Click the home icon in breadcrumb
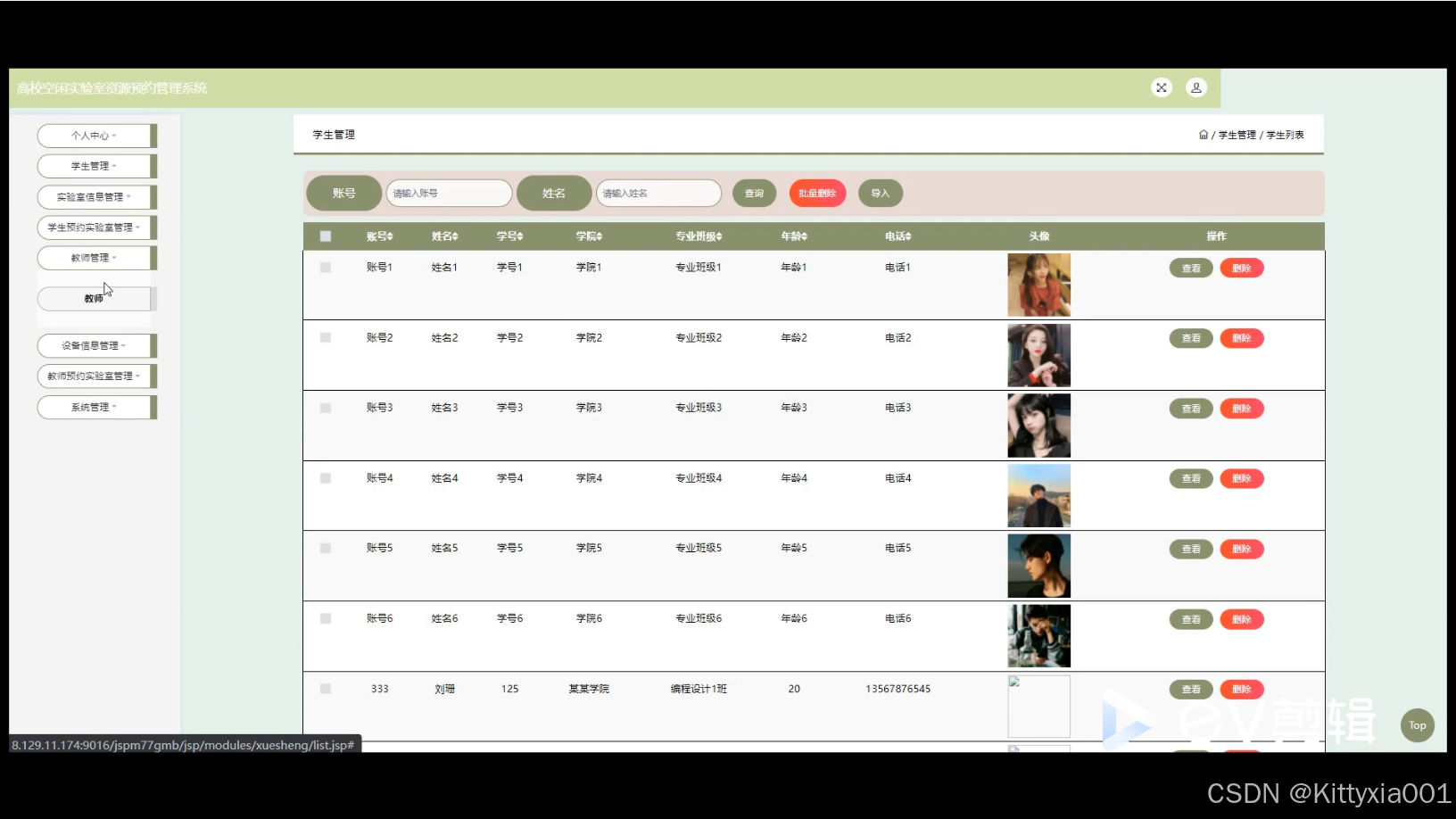 (1203, 135)
